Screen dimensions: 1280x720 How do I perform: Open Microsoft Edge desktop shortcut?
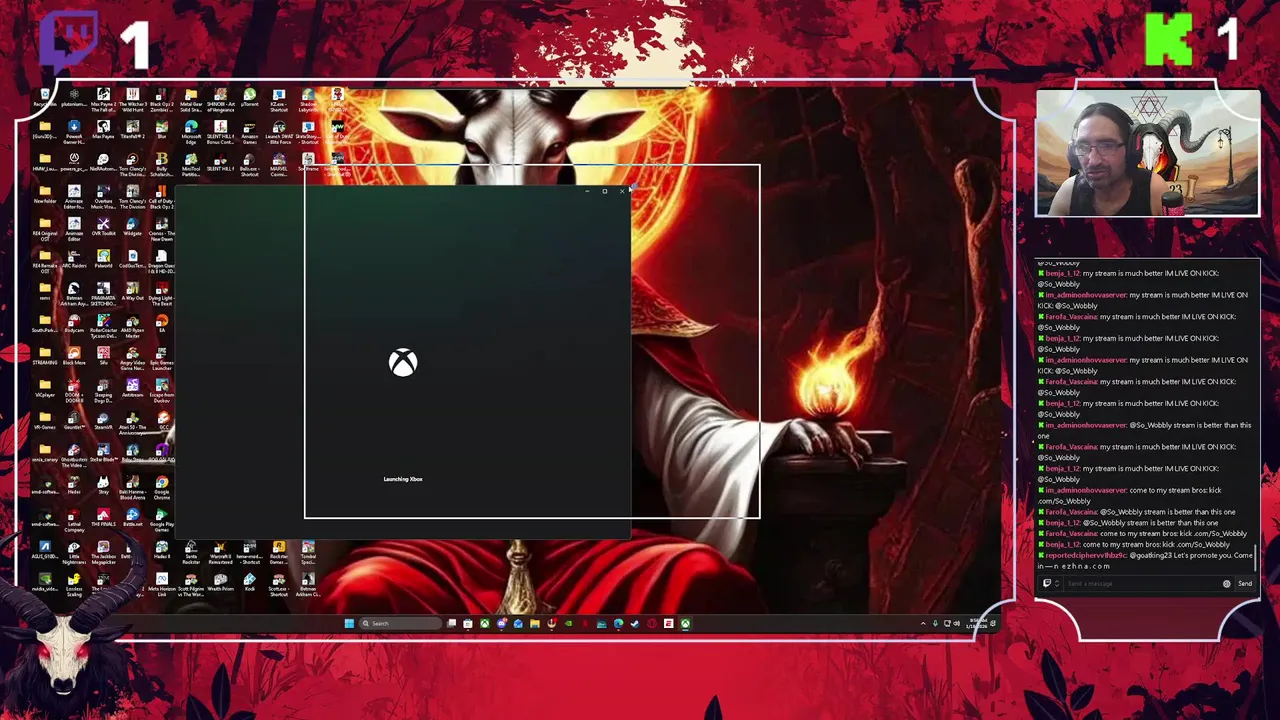[x=192, y=130]
